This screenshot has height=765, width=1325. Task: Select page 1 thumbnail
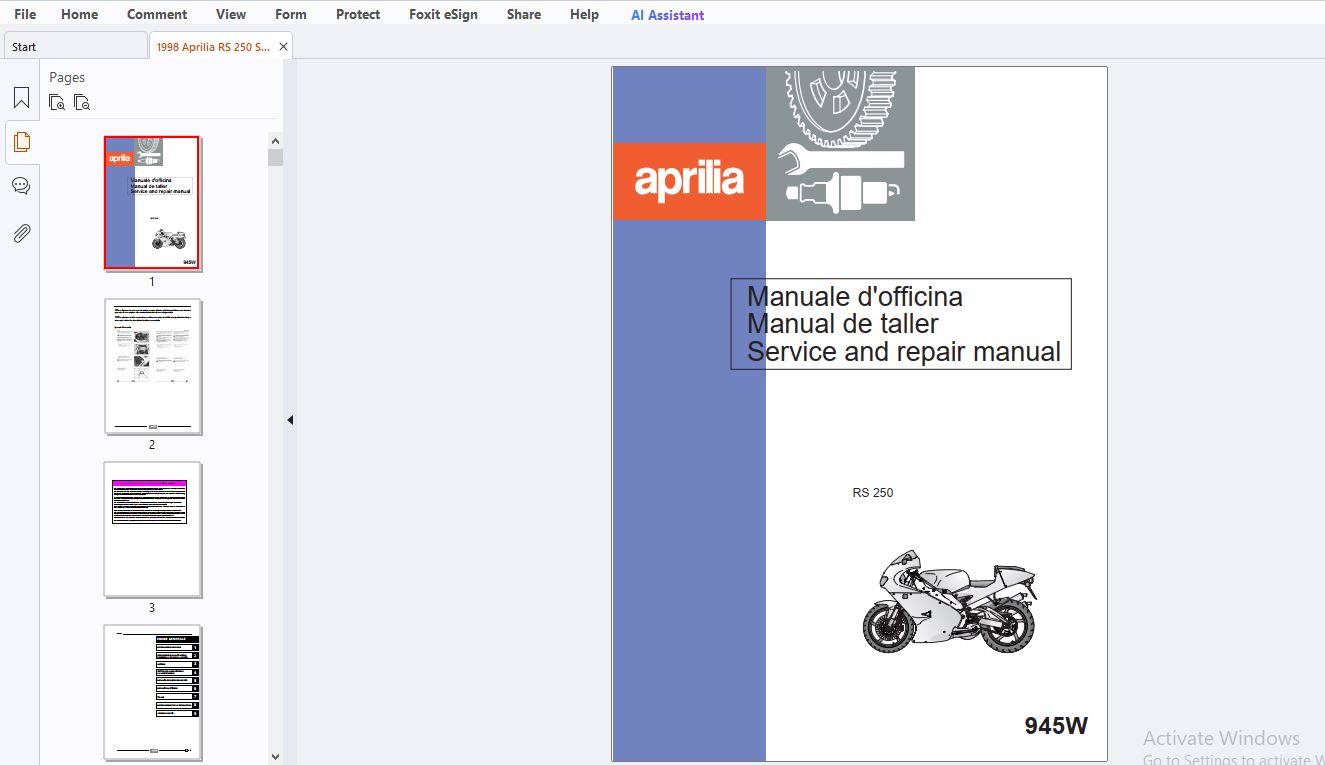tap(152, 203)
